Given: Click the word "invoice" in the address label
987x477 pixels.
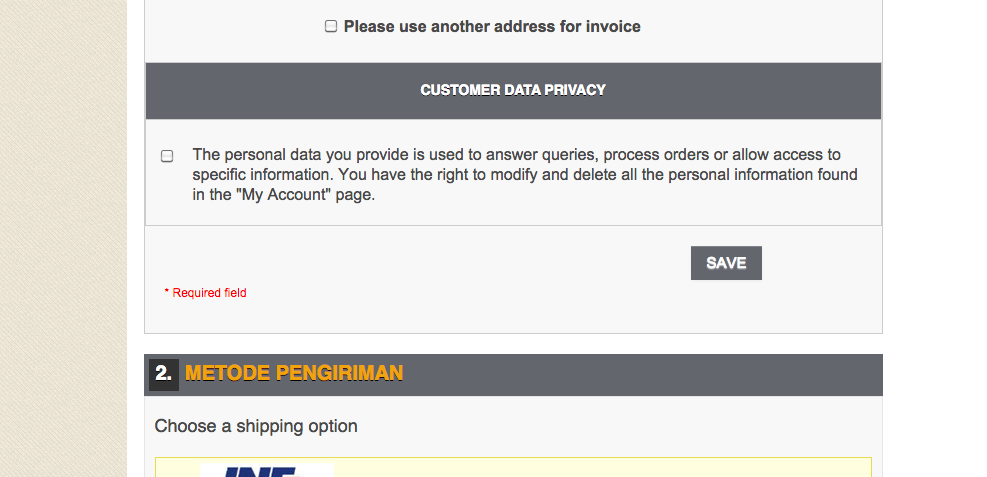Looking at the screenshot, I should 614,27.
